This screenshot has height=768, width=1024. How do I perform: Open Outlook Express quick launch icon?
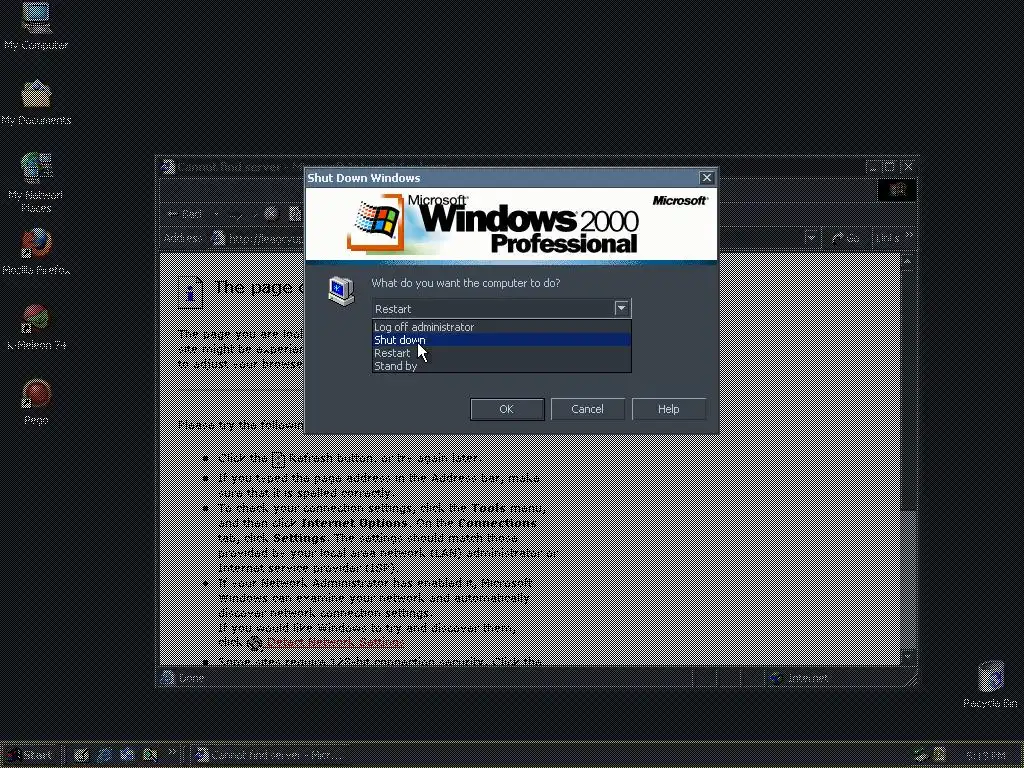pos(127,755)
